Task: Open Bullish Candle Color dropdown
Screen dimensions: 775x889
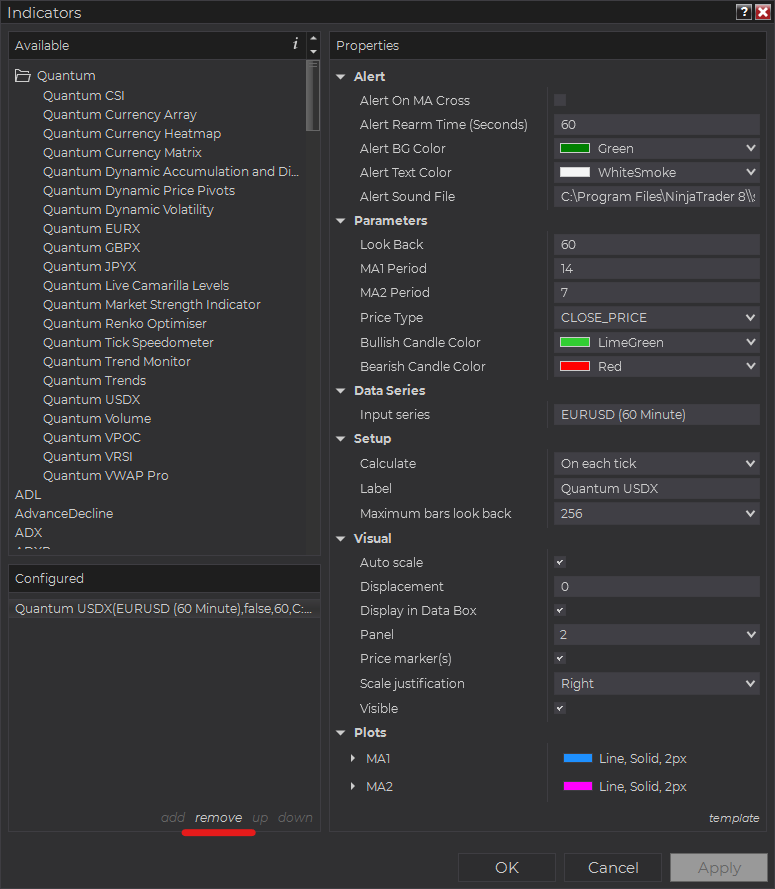Action: click(x=657, y=342)
